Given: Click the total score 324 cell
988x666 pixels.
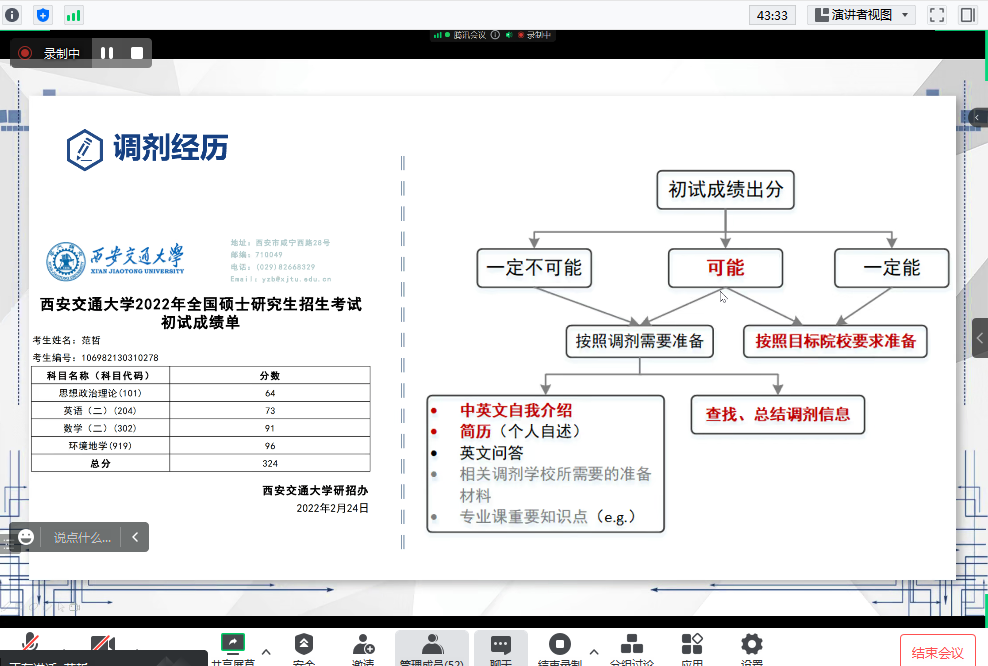Looking at the screenshot, I should pos(270,464).
